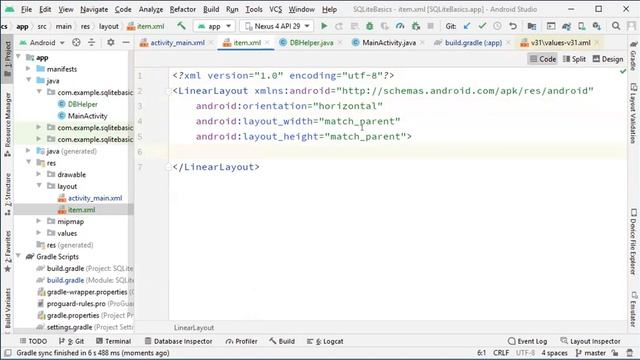The height and width of the screenshot is (360, 640).
Task: Select activity_main.xml in project tree
Action: click(95, 198)
